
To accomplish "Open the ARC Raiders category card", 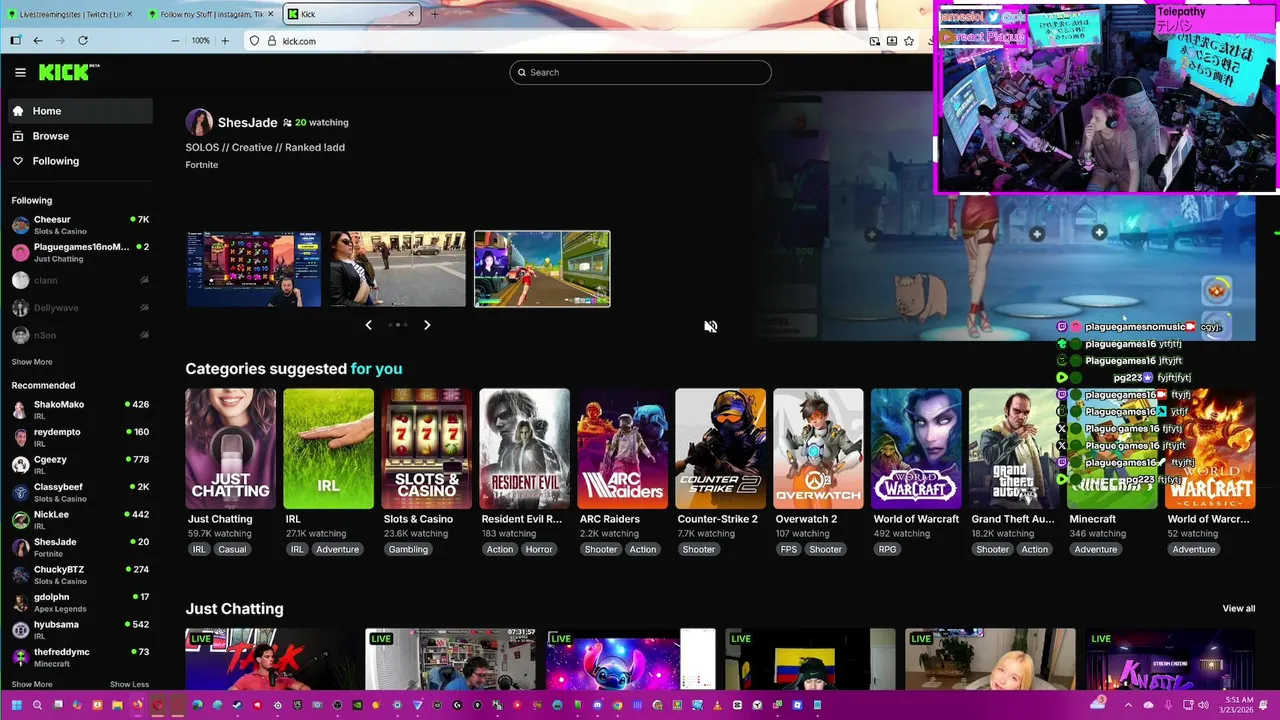I will (x=622, y=449).
